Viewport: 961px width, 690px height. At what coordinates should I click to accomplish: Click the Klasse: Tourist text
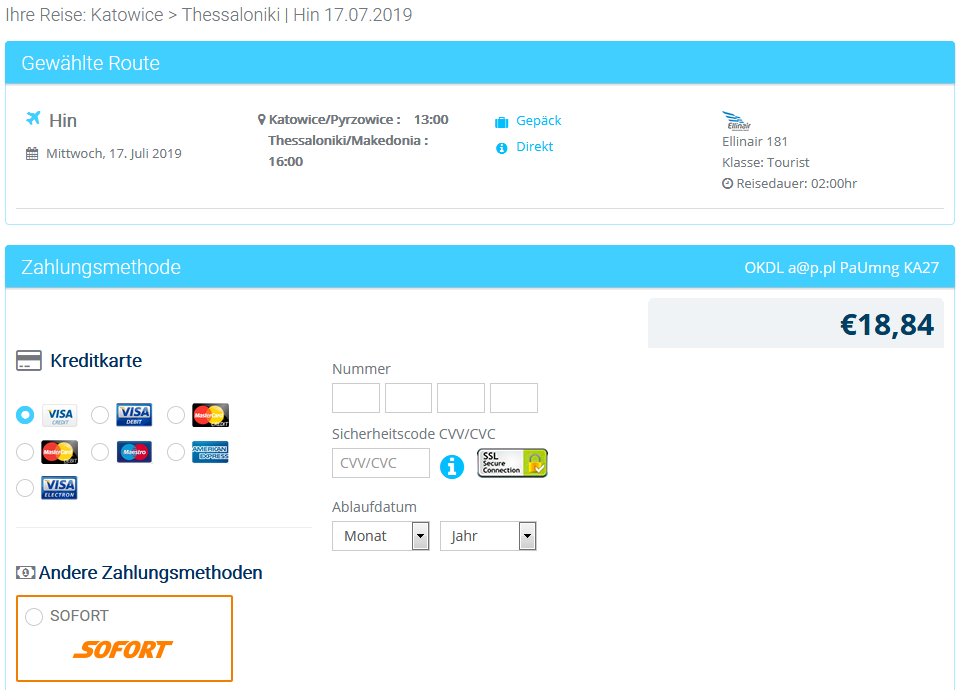coord(765,162)
